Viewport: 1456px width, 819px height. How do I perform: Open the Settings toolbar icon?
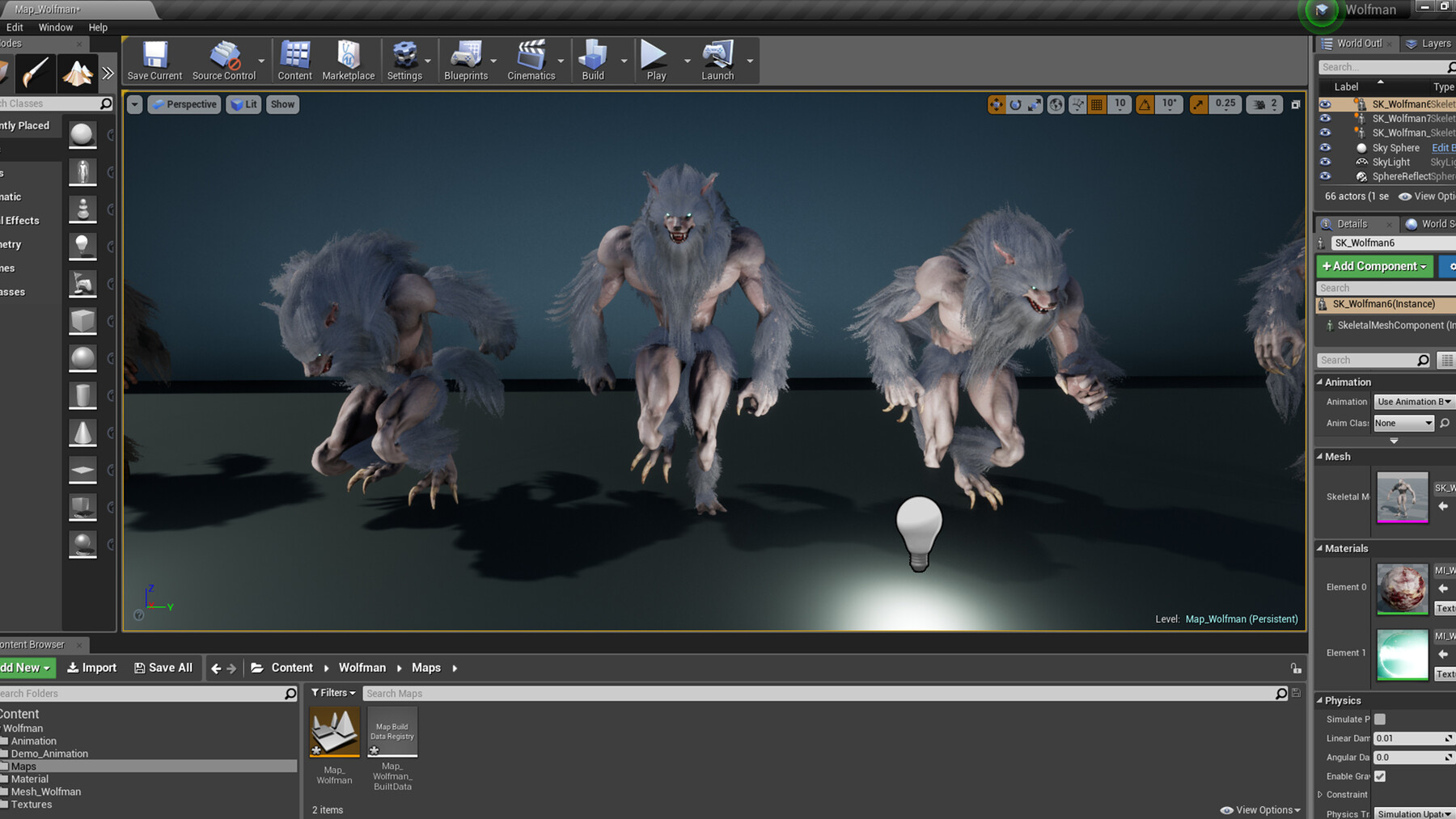pos(404,61)
